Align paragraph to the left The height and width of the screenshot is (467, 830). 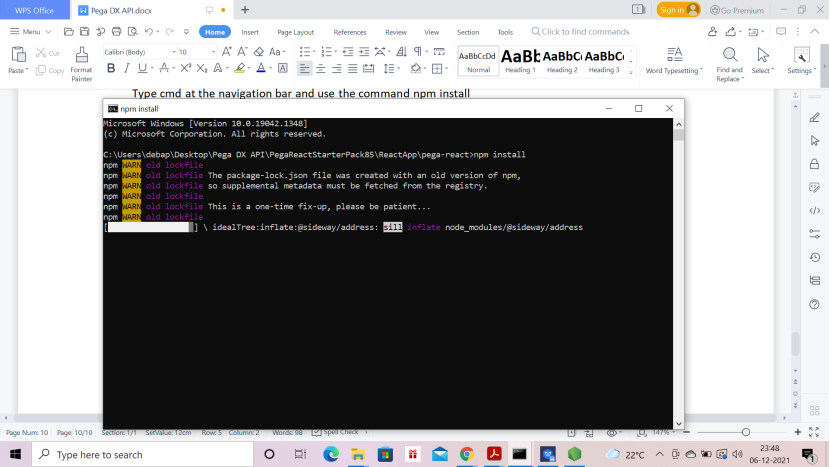pos(304,69)
